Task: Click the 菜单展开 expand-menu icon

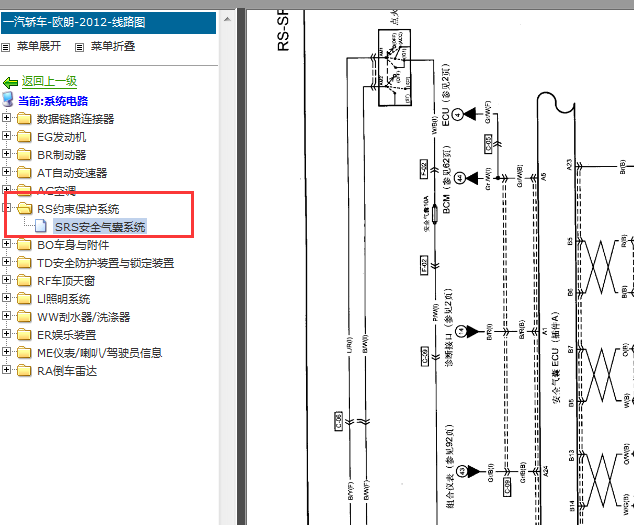Action: coord(5,47)
